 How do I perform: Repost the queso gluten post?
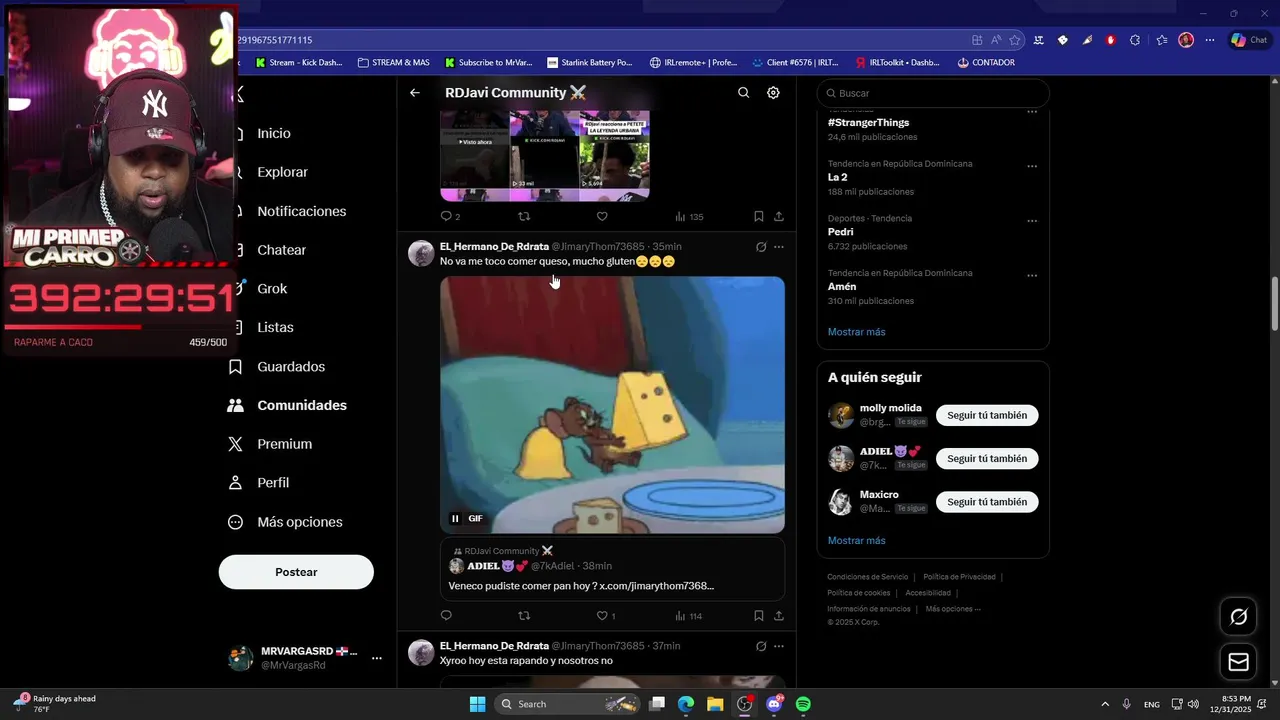pos(523,616)
